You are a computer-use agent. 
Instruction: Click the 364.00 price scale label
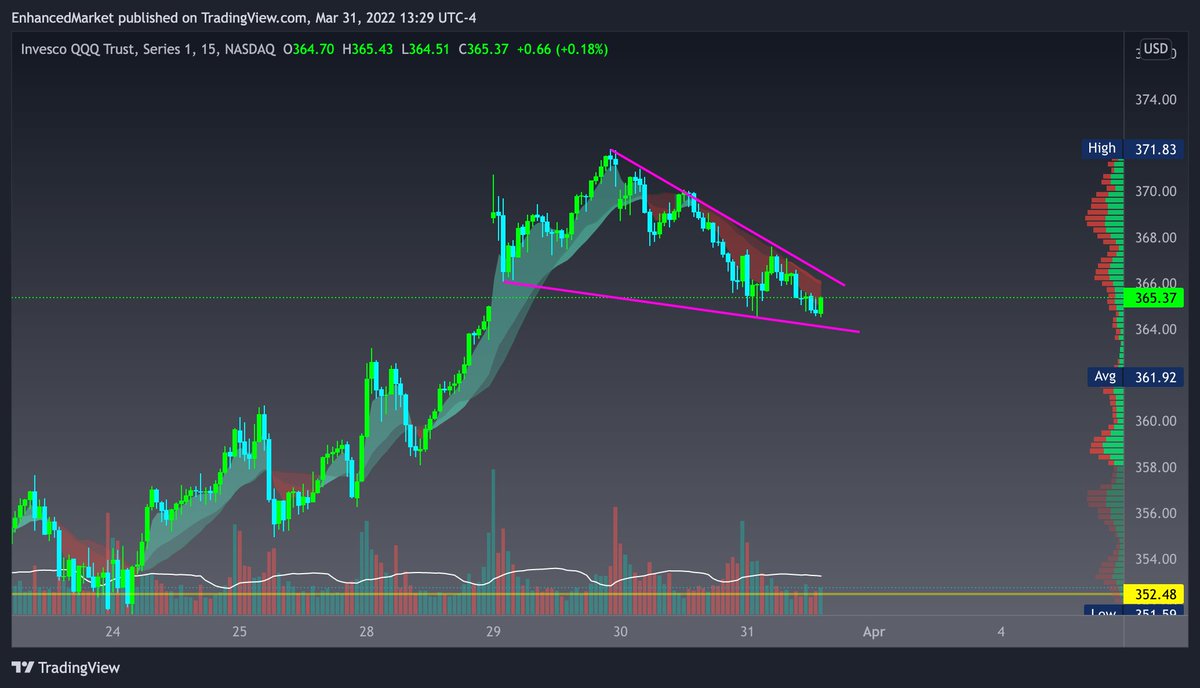tap(1154, 329)
